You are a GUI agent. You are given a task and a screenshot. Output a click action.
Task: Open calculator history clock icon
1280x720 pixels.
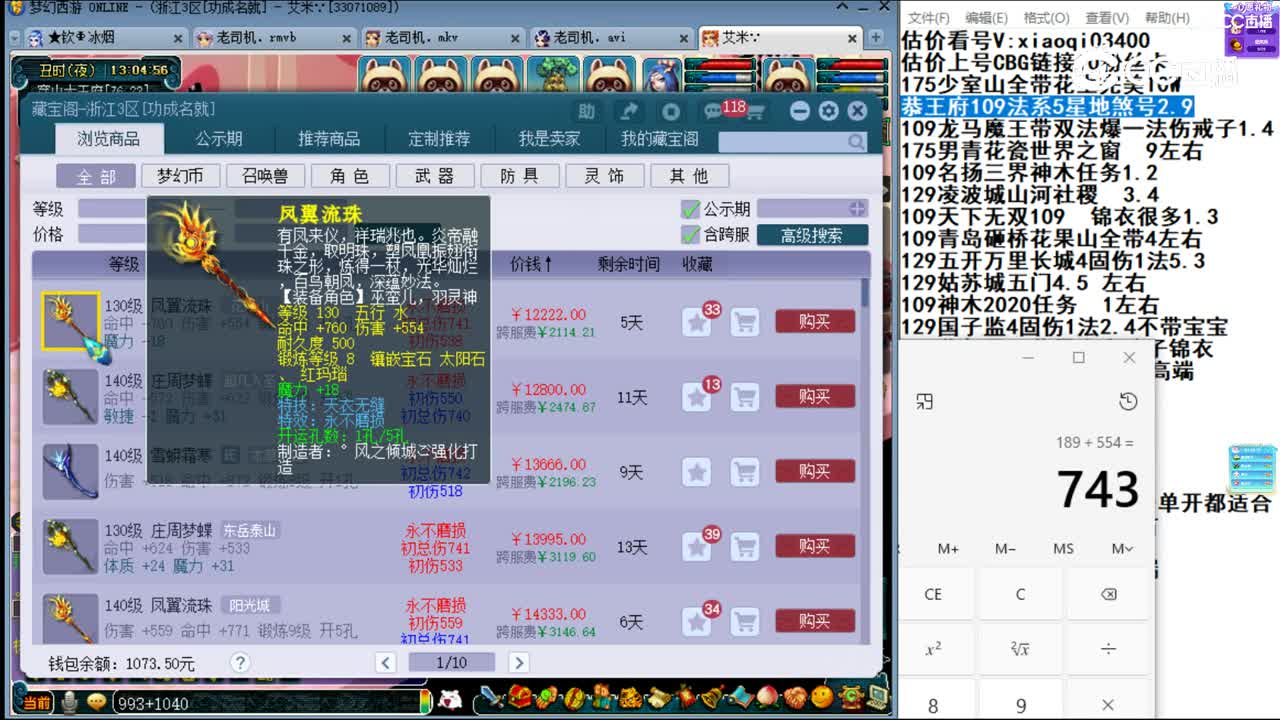pyautogui.click(x=1128, y=401)
